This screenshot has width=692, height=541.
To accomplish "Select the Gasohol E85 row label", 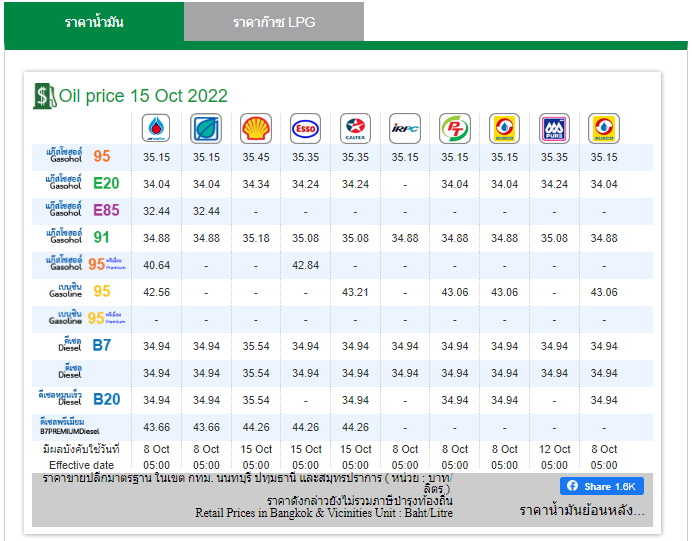I will coord(83,210).
